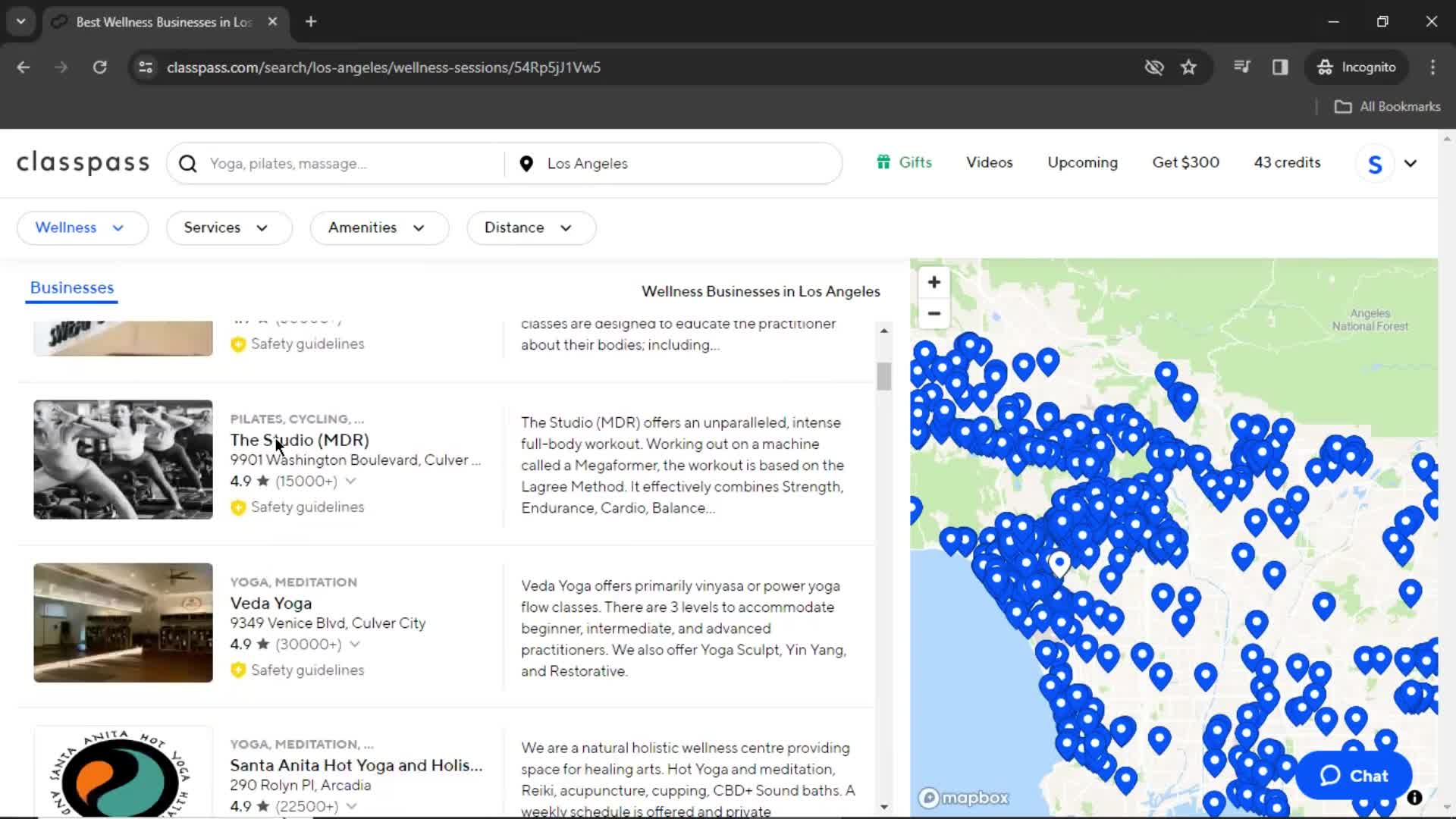Bookmark this page with the star
Image resolution: width=1456 pixels, height=819 pixels.
click(x=1188, y=67)
